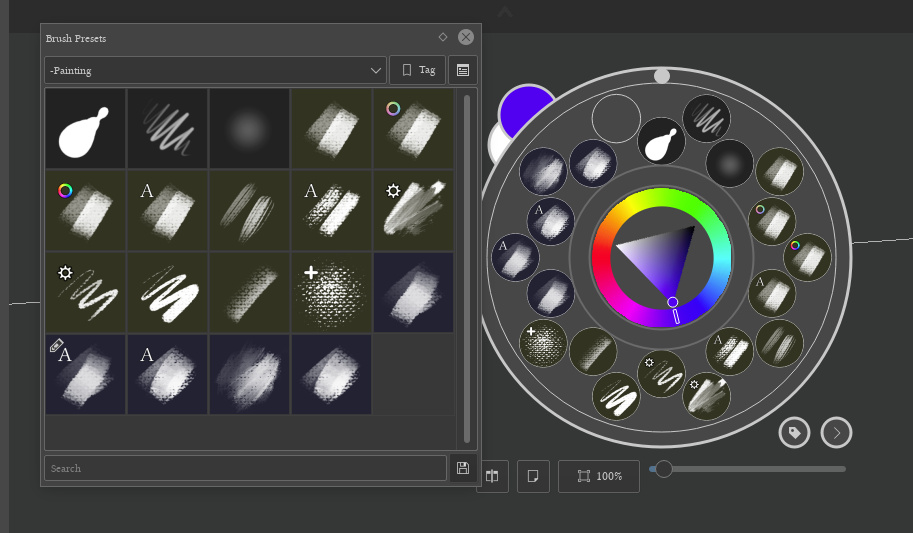The image size is (913, 533).
Task: Choose the thick white zigzag preset in the panel
Action: (168, 292)
